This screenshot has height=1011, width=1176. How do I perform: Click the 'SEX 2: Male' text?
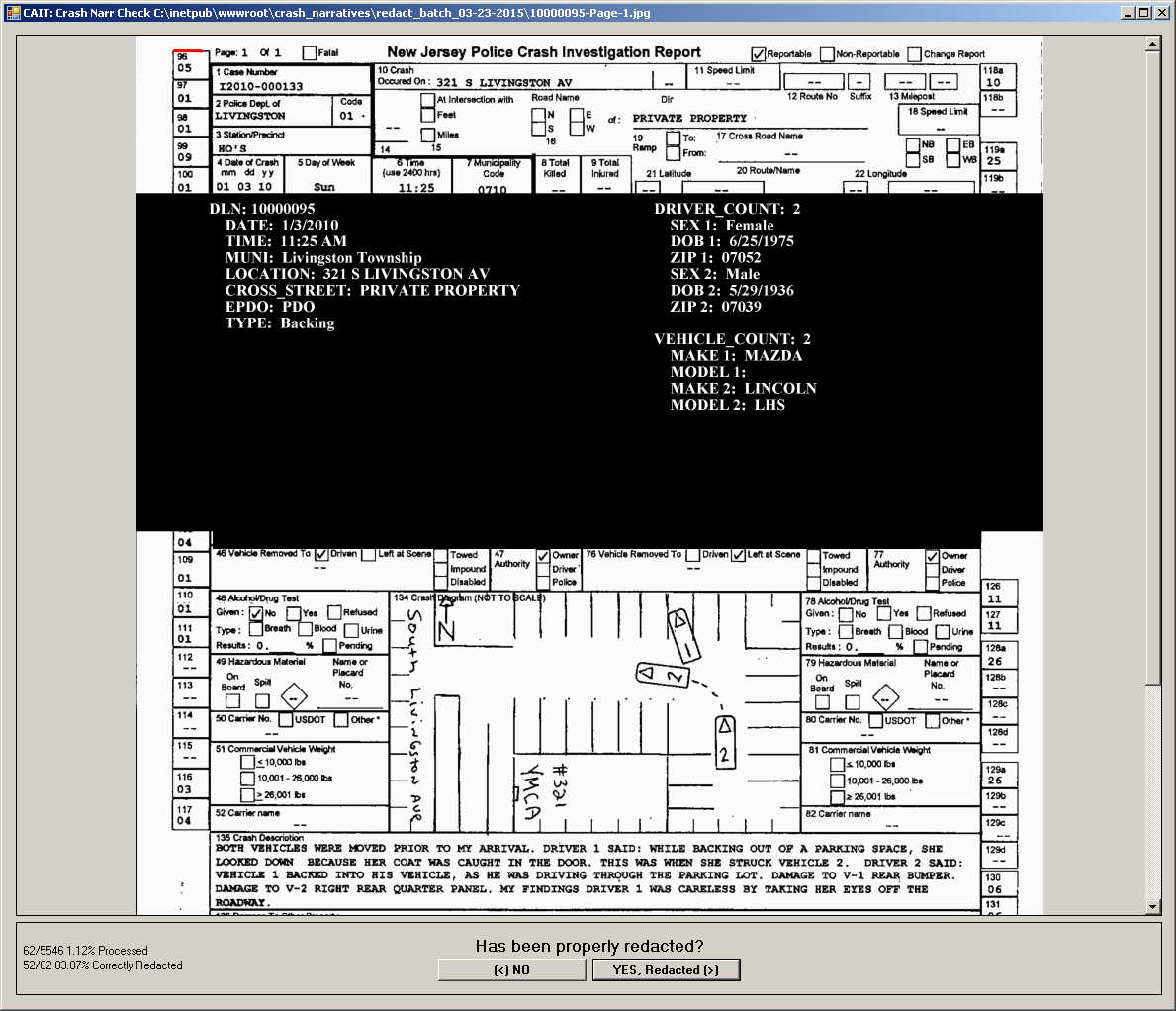pyautogui.click(x=715, y=274)
